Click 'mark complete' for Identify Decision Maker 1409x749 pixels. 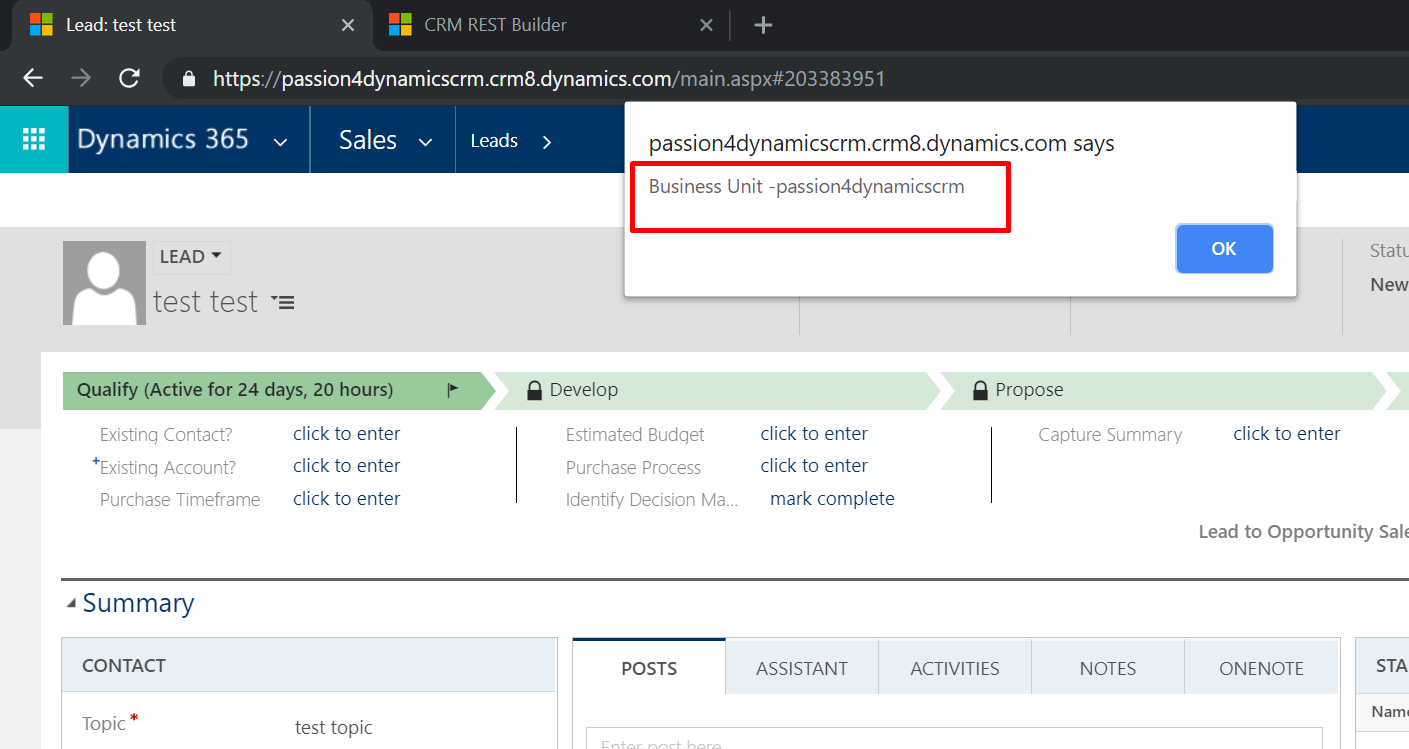tap(832, 498)
